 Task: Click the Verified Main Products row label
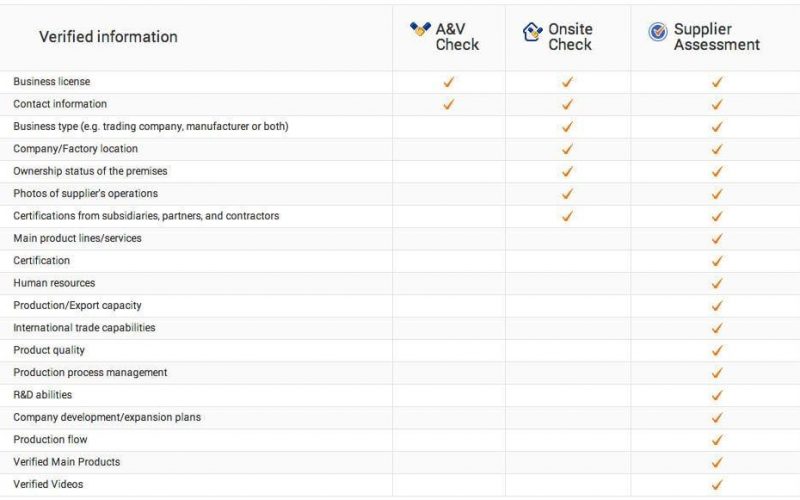point(66,462)
